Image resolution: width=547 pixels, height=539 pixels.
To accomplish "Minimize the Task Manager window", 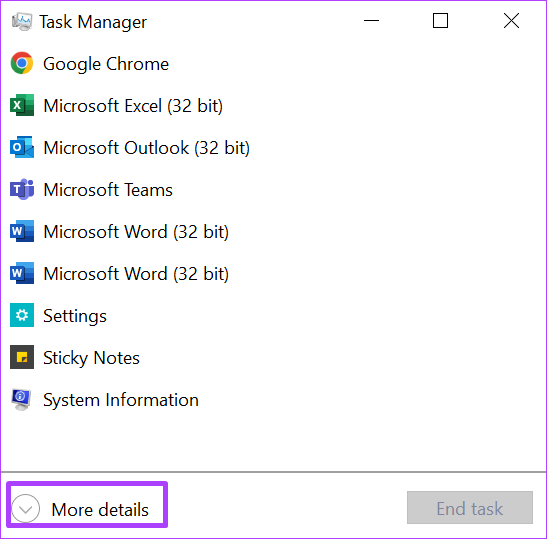I will pos(371,21).
